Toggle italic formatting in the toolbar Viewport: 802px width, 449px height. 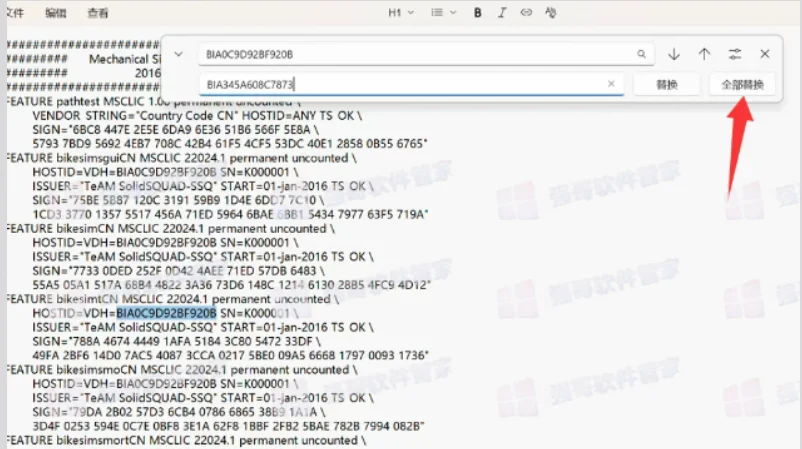[x=502, y=13]
